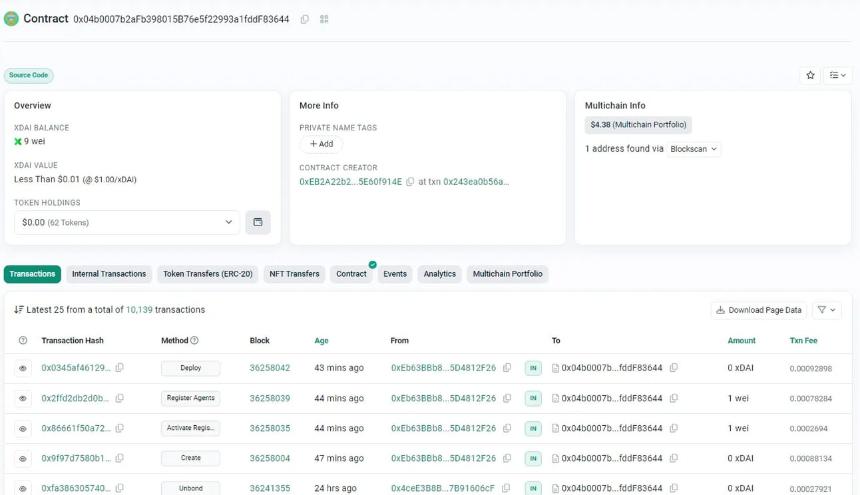Copy To address in Create row
Viewport: 860px width, 495px height.
coord(674,458)
